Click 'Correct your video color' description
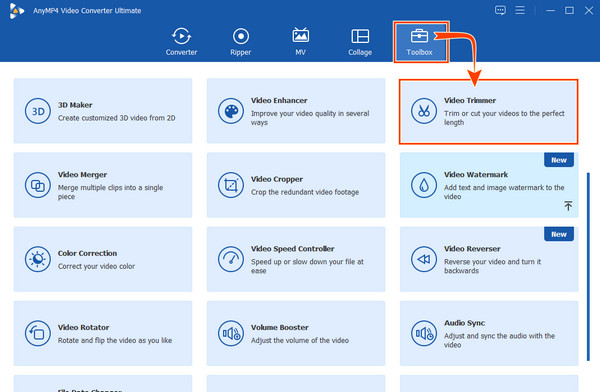This screenshot has height=392, width=600. point(96,266)
